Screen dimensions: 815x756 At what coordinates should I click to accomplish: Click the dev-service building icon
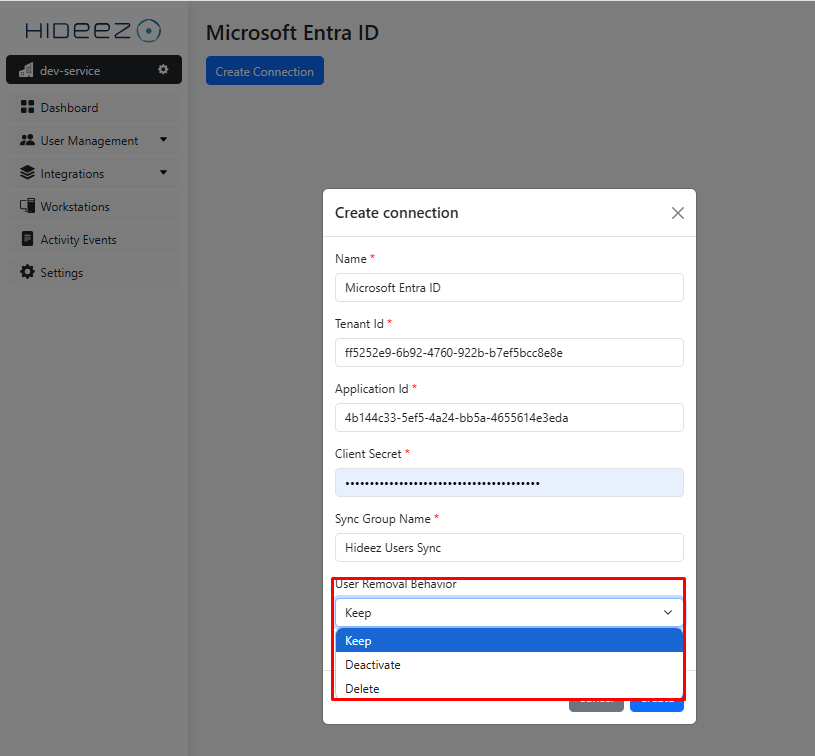[26, 70]
